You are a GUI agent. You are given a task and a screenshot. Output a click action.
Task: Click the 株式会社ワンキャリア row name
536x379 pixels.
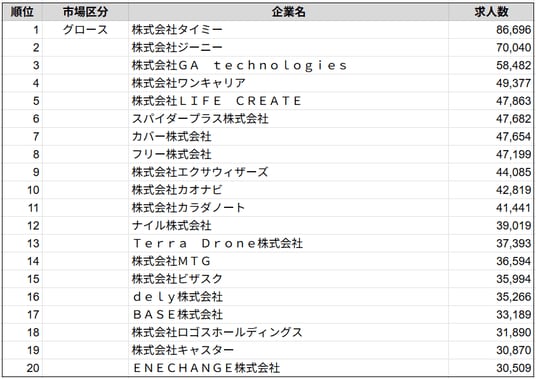[189, 83]
